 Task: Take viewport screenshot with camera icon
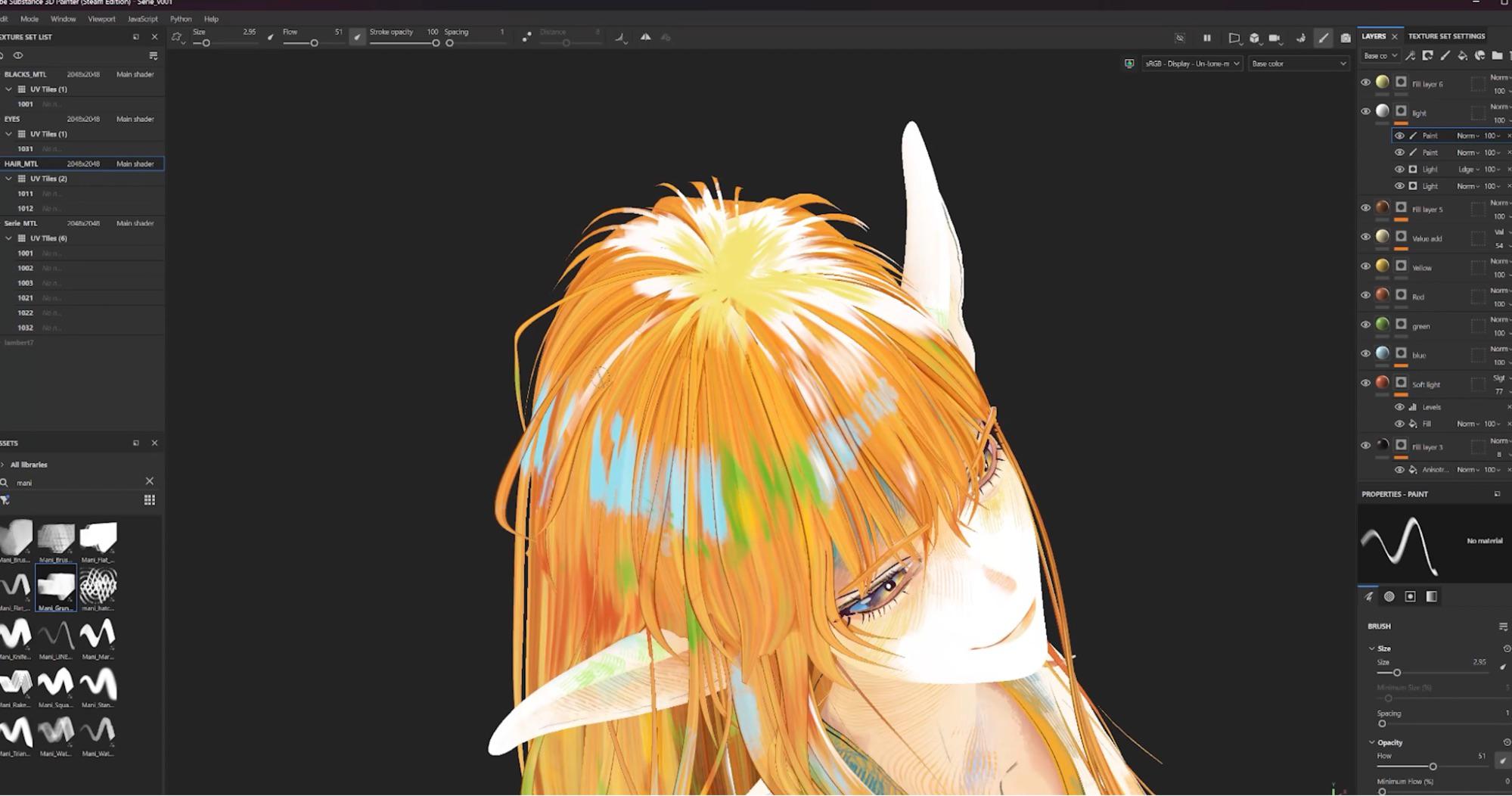point(1346,38)
